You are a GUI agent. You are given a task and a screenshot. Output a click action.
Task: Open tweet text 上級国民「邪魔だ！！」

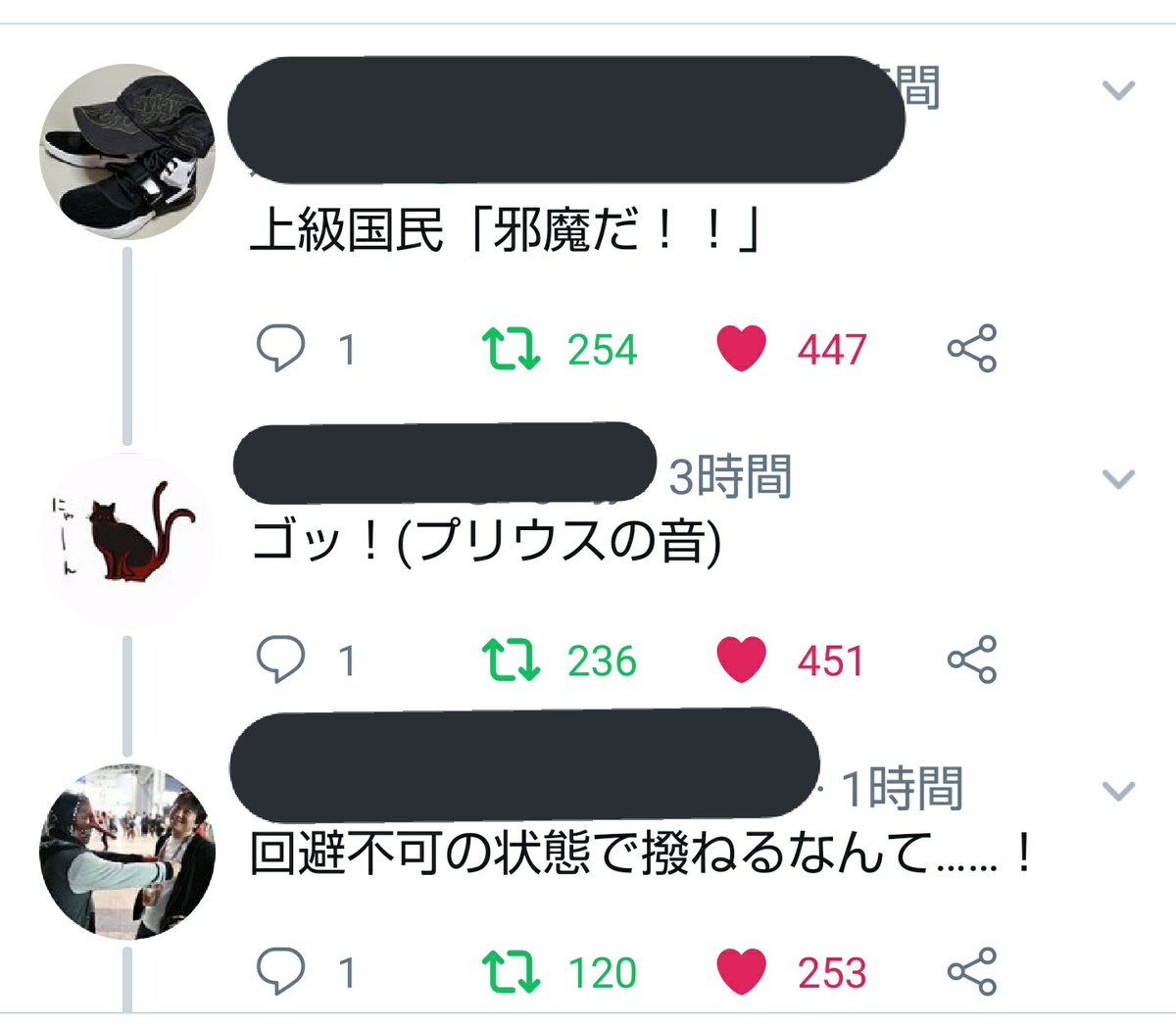click(506, 232)
